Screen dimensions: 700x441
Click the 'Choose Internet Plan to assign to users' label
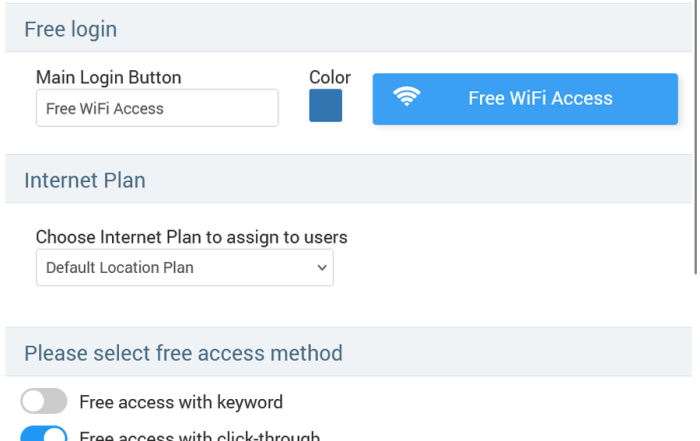coord(192,237)
